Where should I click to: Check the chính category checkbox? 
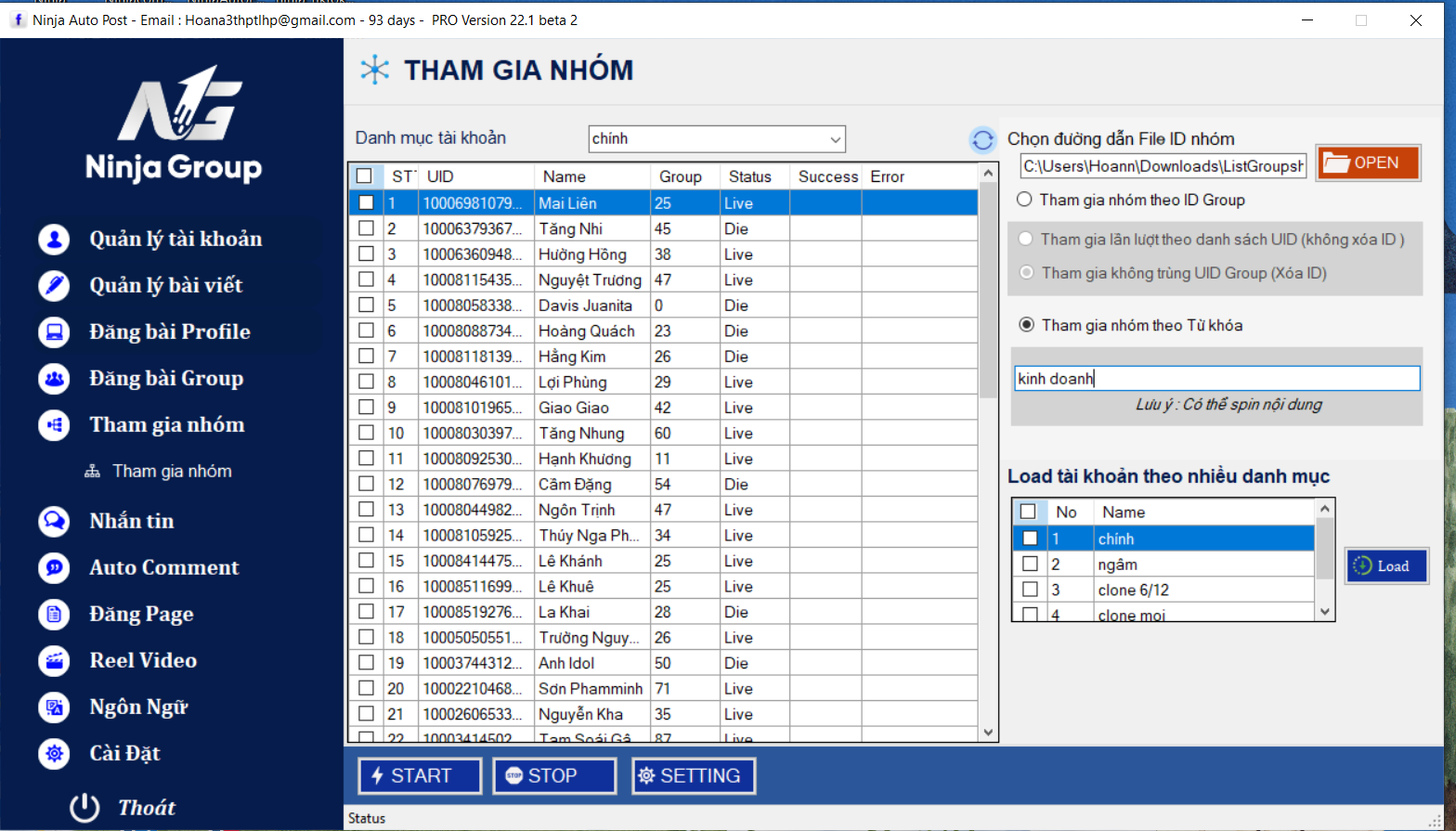[x=1030, y=539]
